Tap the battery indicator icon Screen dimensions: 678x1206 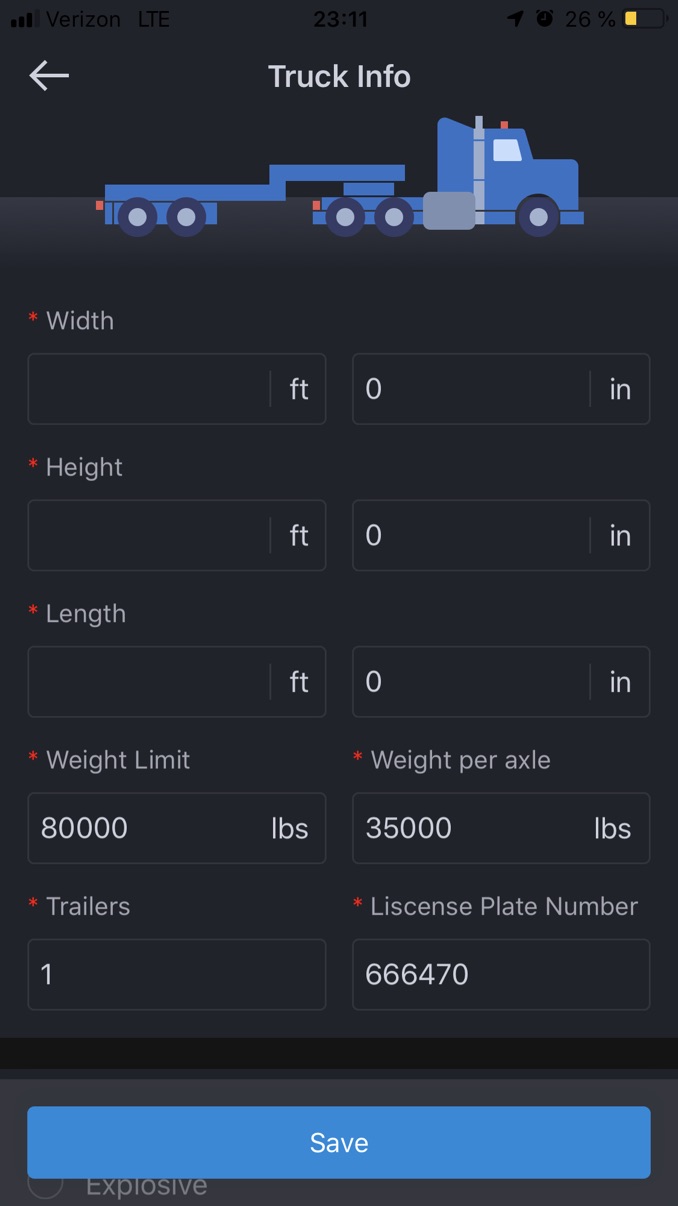[645, 19]
